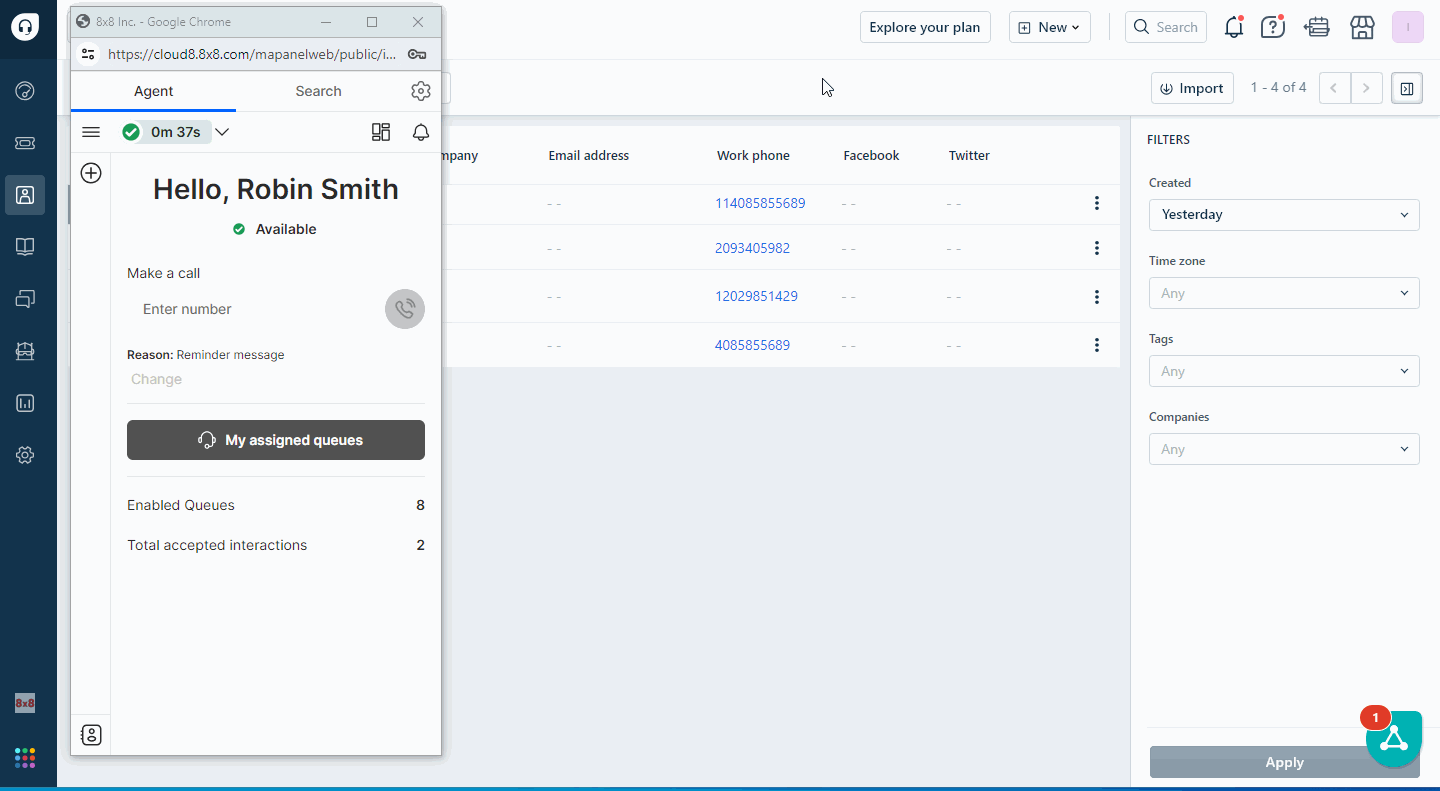
Task: Click My assigned queues button
Action: [x=276, y=440]
